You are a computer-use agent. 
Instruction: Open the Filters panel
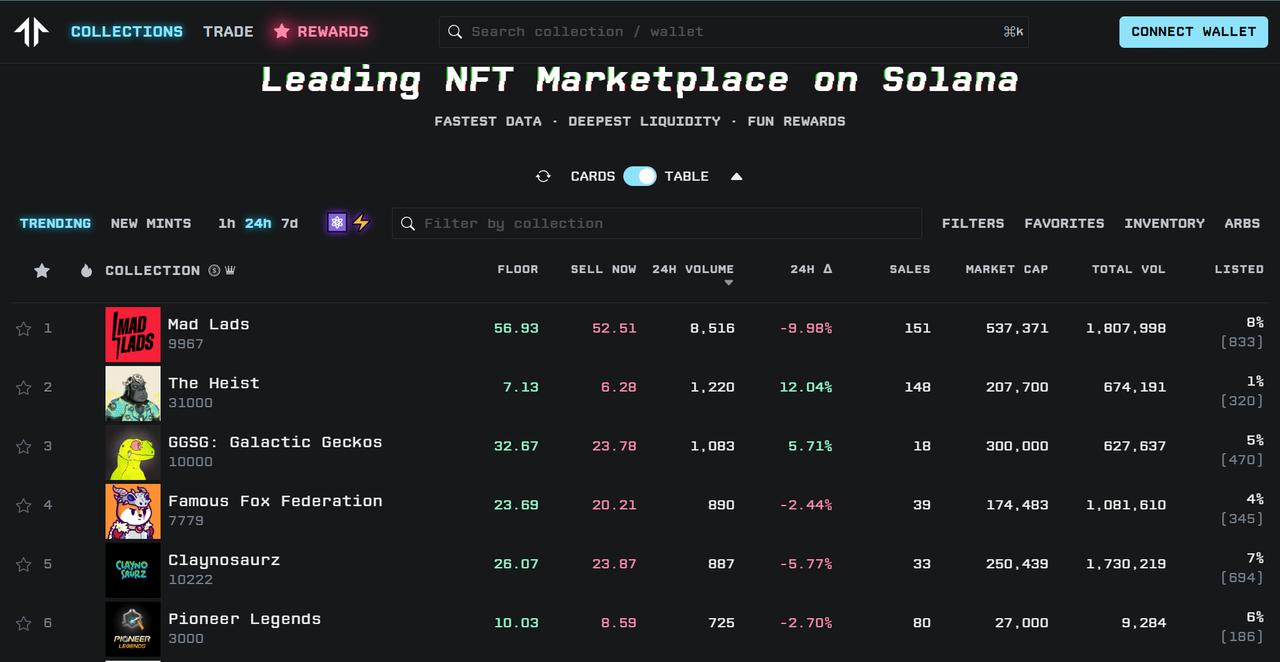point(972,224)
